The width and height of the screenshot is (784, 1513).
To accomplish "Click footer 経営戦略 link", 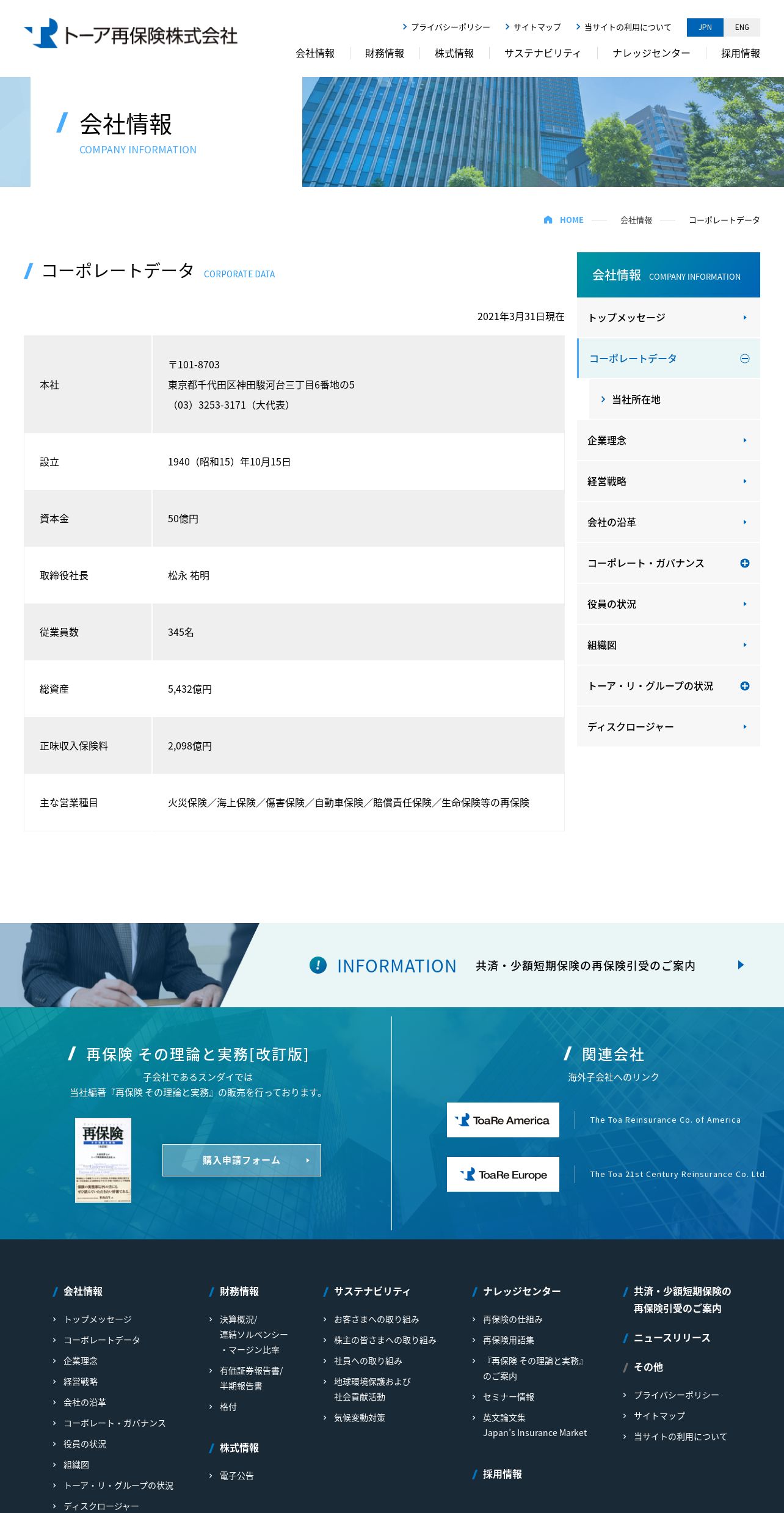I will [x=81, y=1382].
